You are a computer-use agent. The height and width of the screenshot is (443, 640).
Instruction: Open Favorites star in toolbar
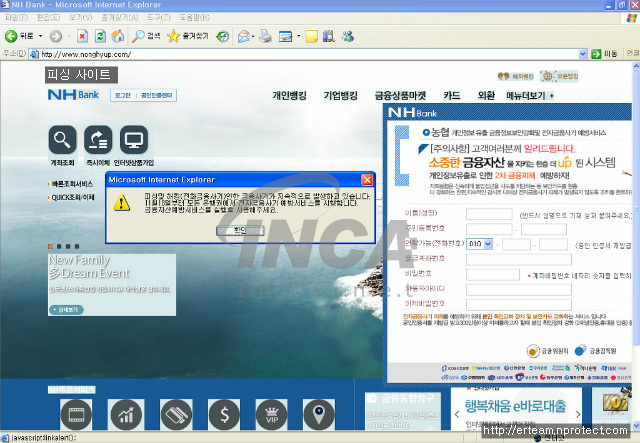[x=173, y=36]
